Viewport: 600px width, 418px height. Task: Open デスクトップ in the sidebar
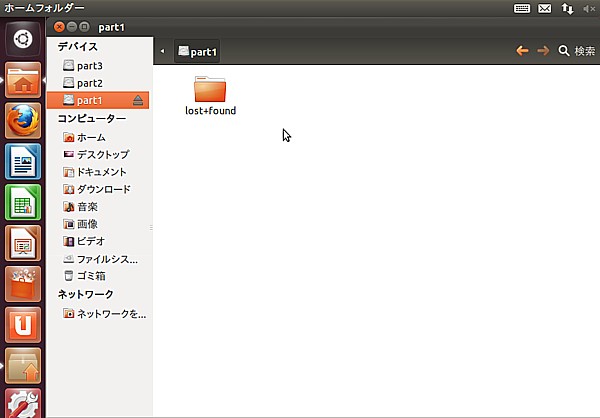[x=98, y=154]
